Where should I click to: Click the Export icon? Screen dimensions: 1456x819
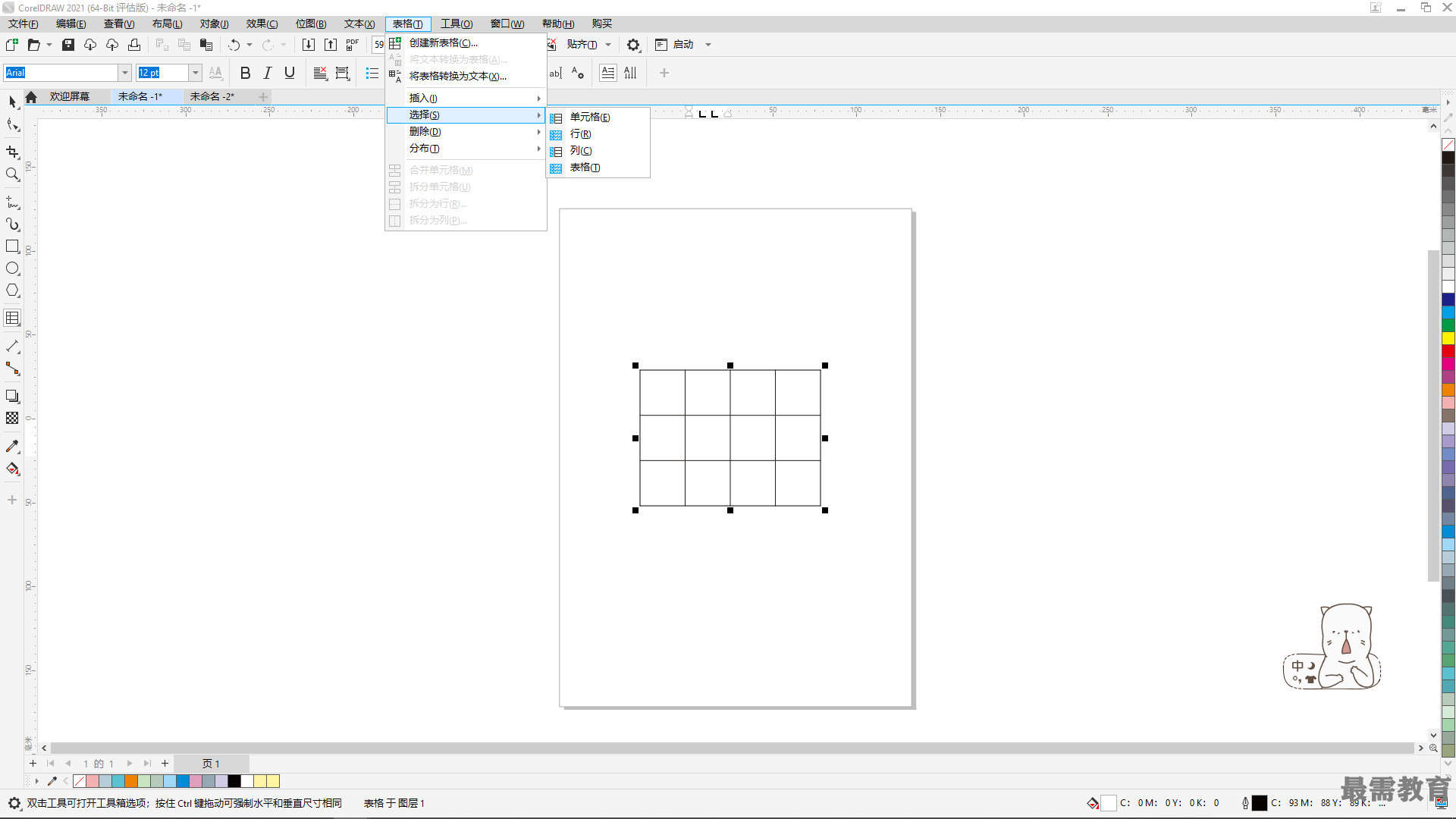click(x=331, y=45)
